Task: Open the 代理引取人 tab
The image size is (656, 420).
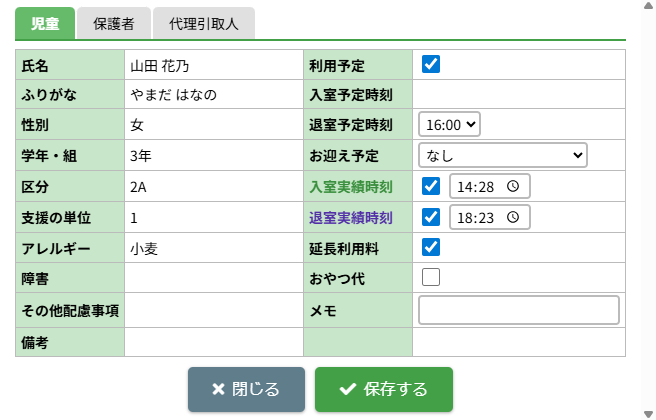Action: (x=204, y=24)
